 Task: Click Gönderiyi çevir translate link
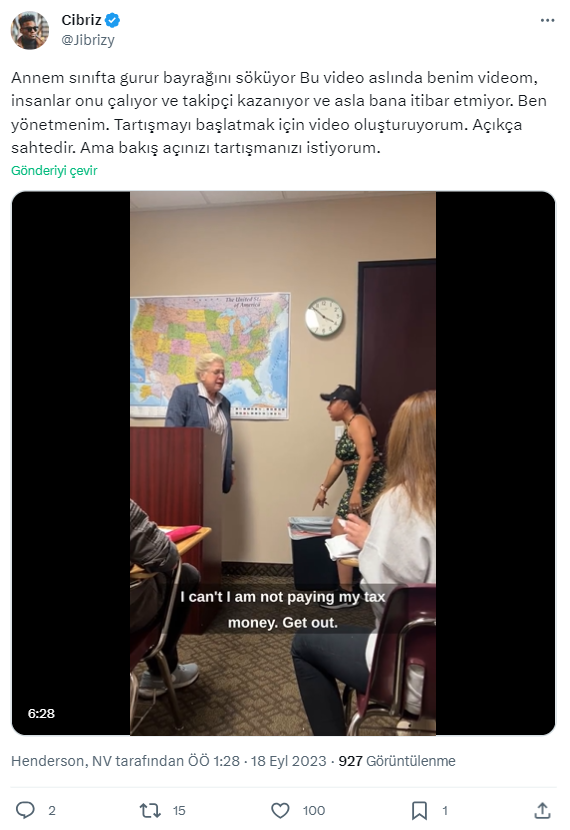click(54, 170)
